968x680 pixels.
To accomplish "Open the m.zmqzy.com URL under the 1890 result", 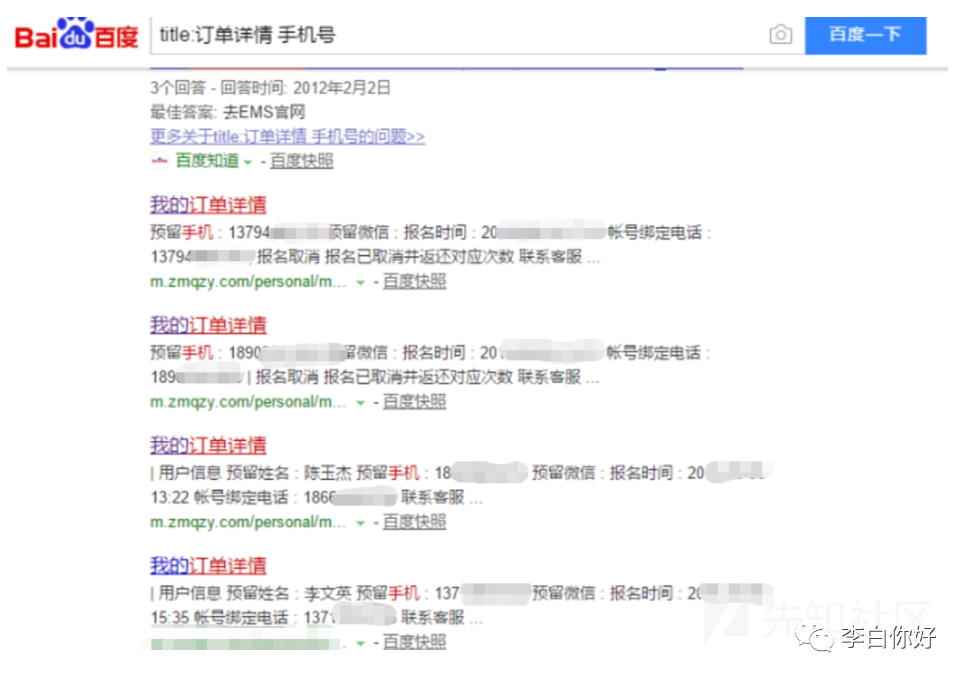I will (248, 402).
